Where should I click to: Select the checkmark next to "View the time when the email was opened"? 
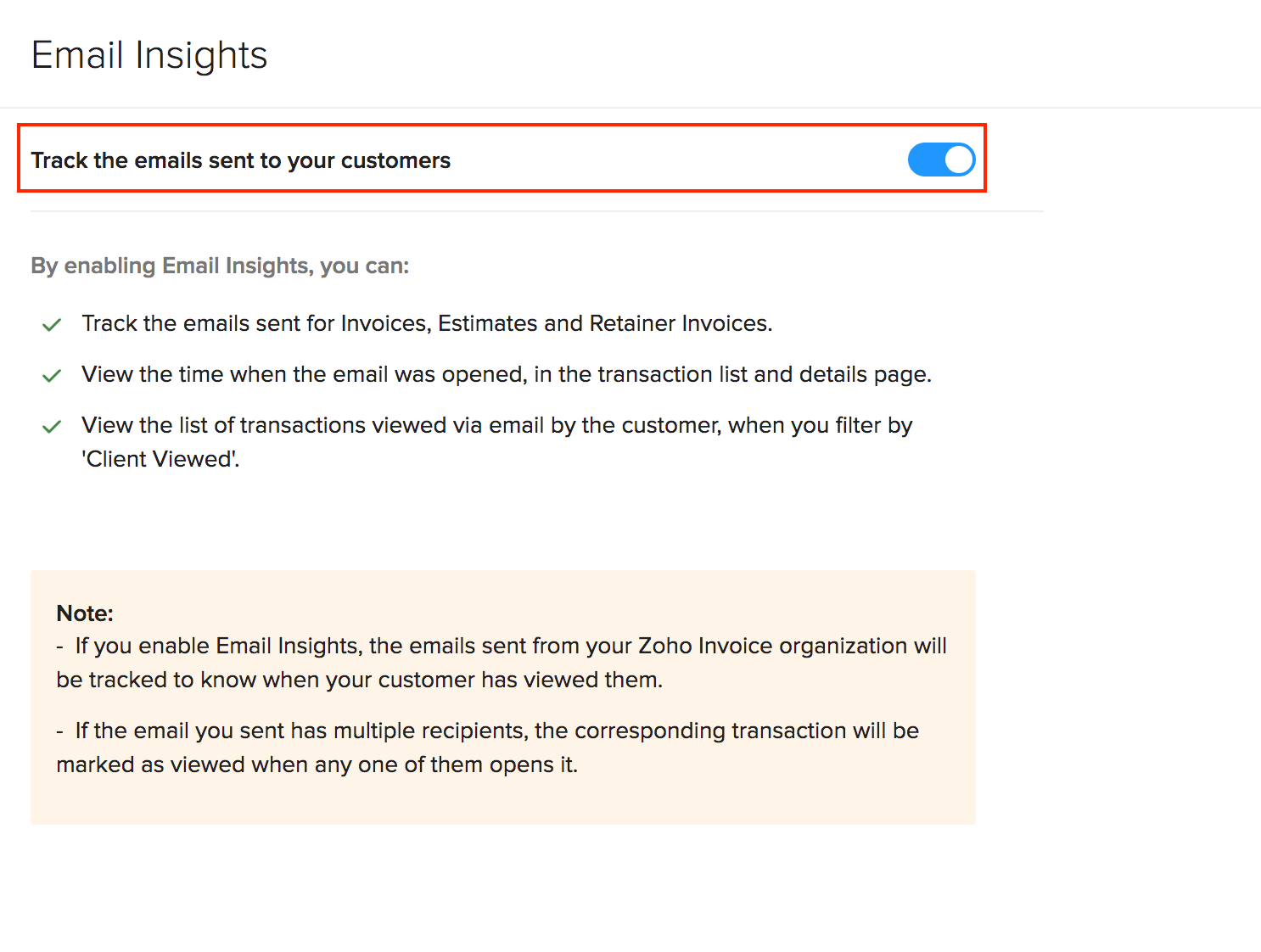pos(51,376)
